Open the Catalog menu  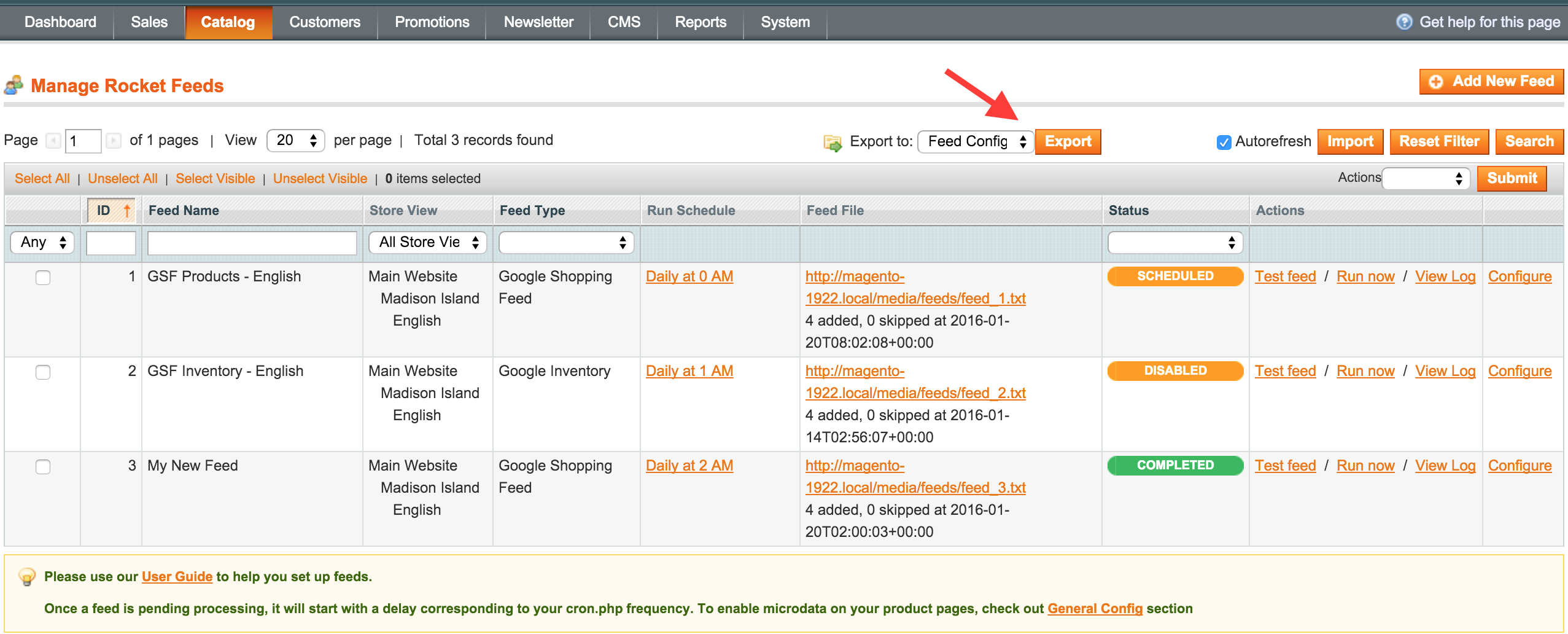point(228,23)
